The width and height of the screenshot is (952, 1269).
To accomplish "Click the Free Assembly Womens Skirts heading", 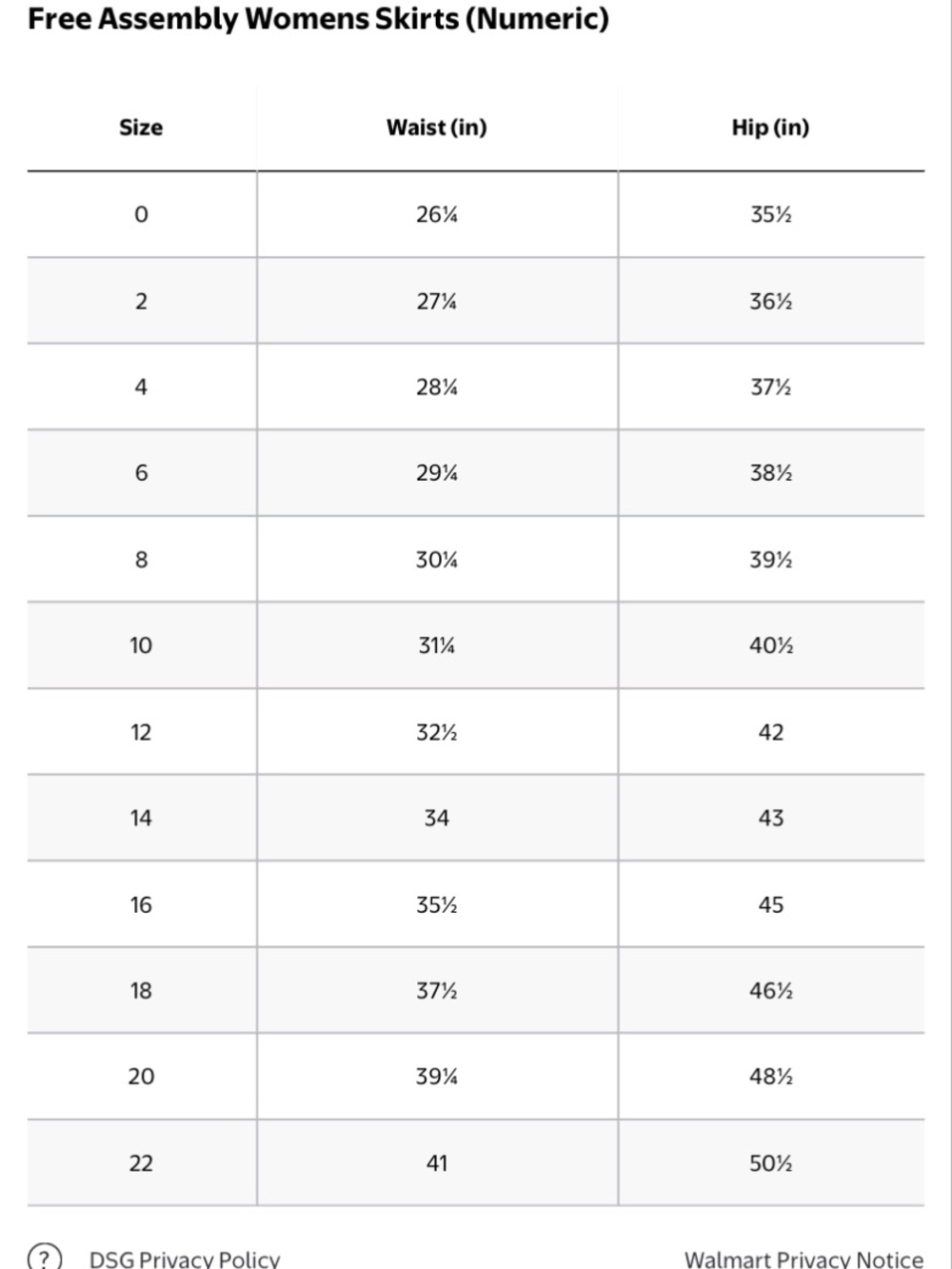I will (x=318, y=18).
